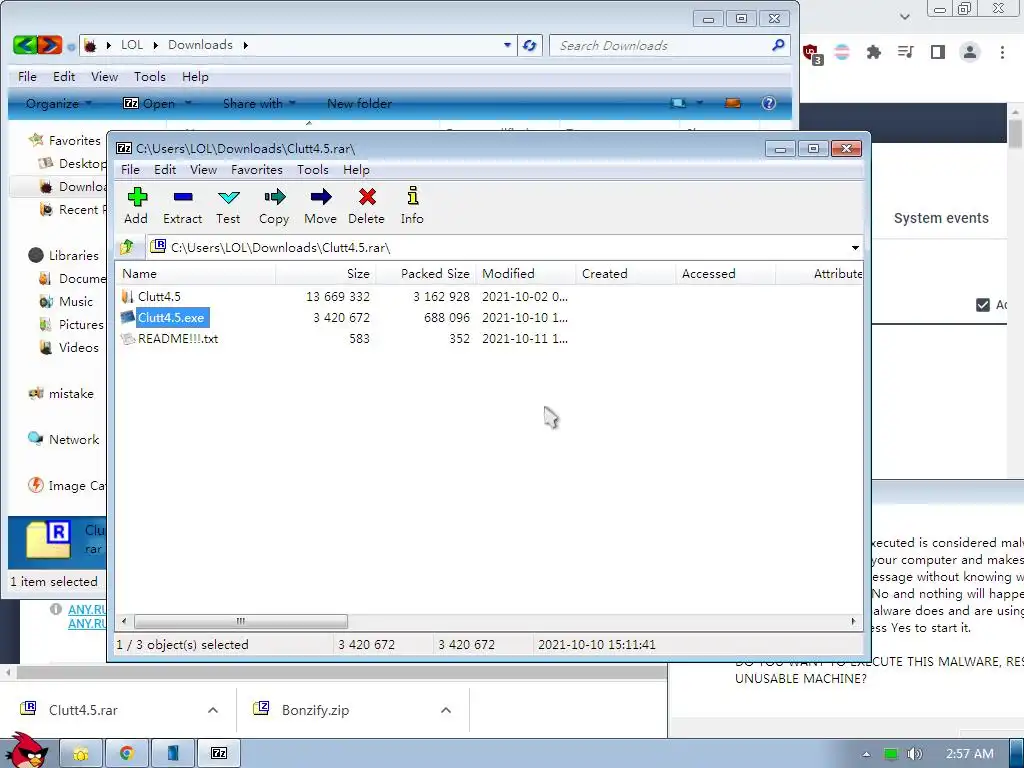Click the 7-Zip taskbar button
This screenshot has height=768, width=1024.
(219, 754)
